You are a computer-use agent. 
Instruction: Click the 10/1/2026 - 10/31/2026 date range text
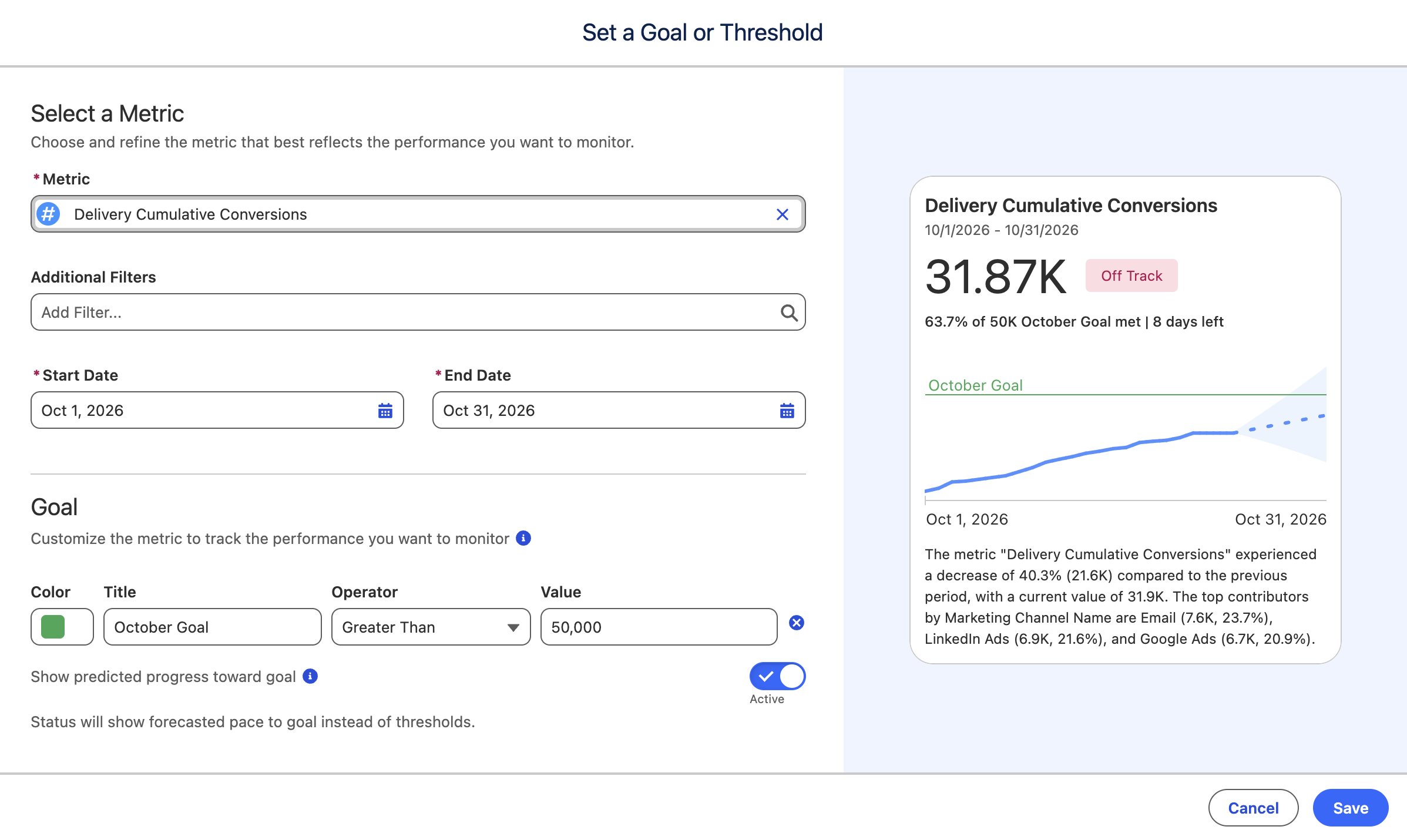[1002, 230]
